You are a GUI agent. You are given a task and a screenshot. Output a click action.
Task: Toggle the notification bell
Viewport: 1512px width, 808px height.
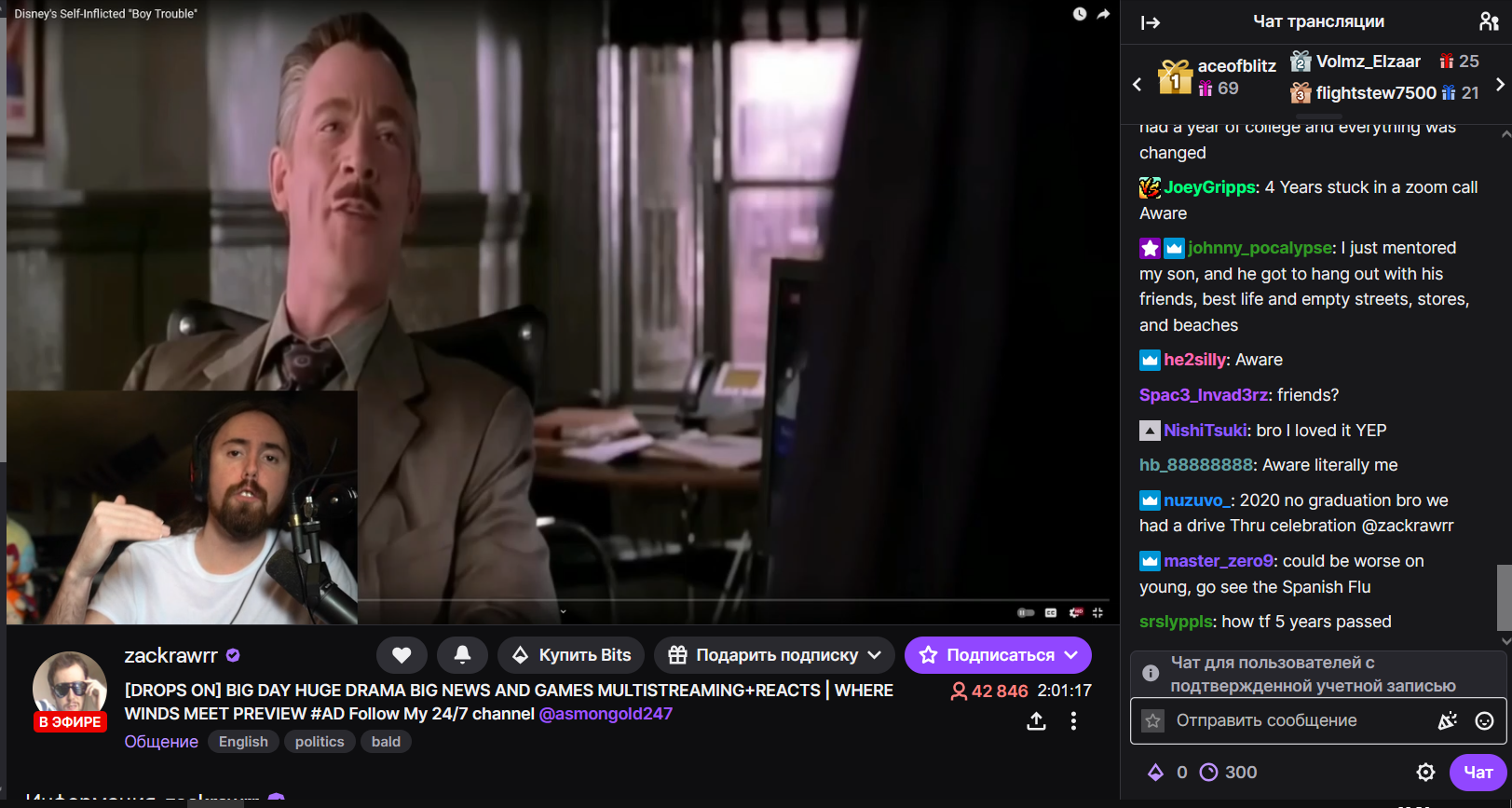point(462,655)
